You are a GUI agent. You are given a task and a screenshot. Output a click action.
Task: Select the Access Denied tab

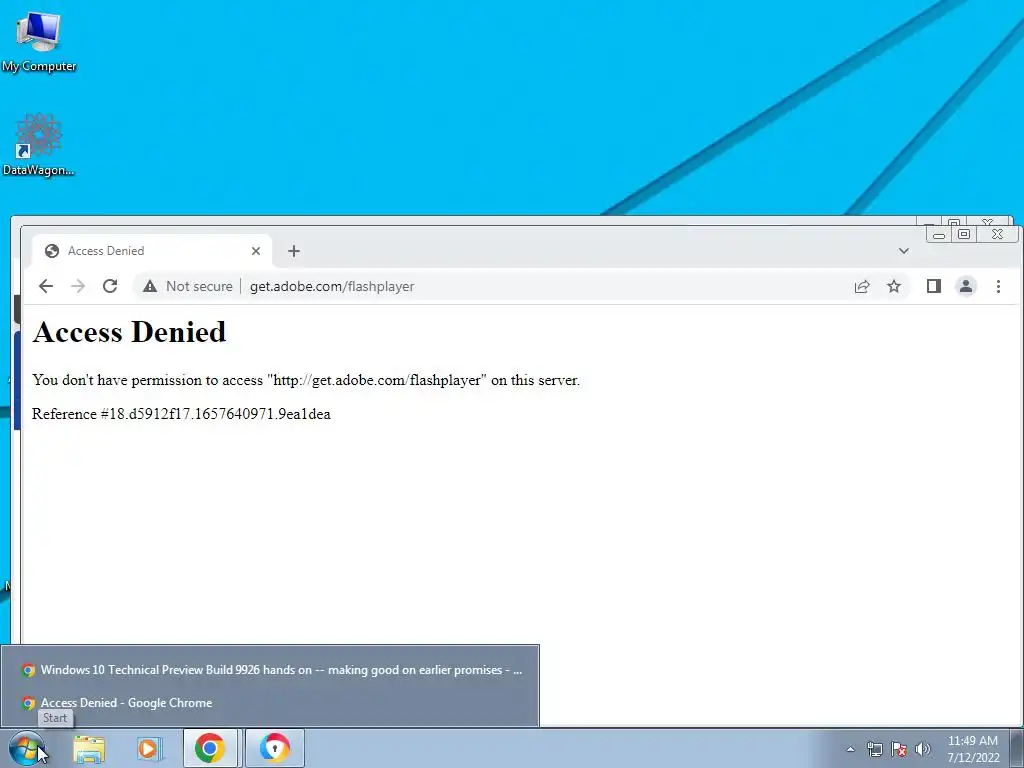click(x=152, y=251)
